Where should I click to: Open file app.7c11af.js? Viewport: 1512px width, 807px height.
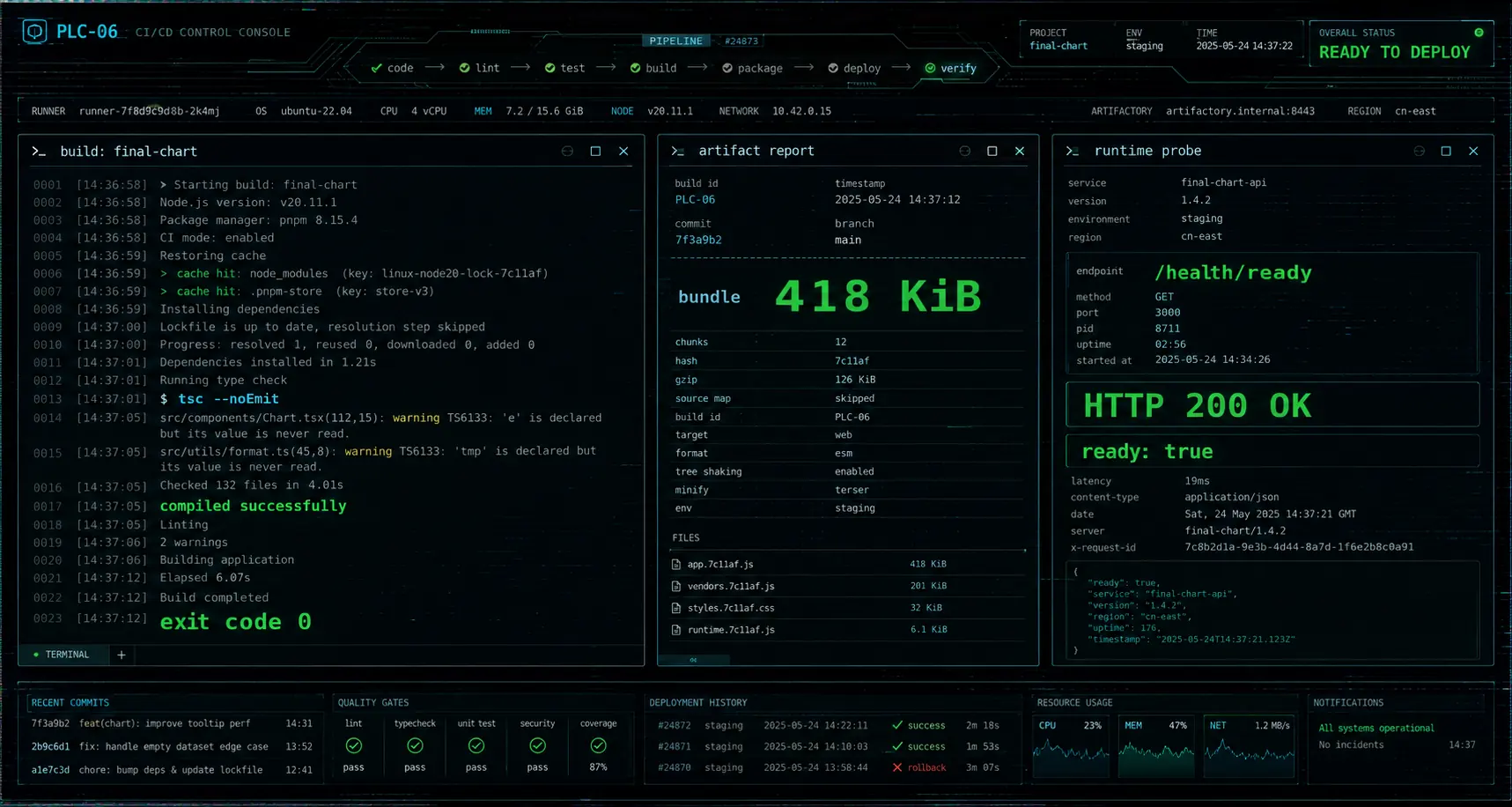point(720,565)
